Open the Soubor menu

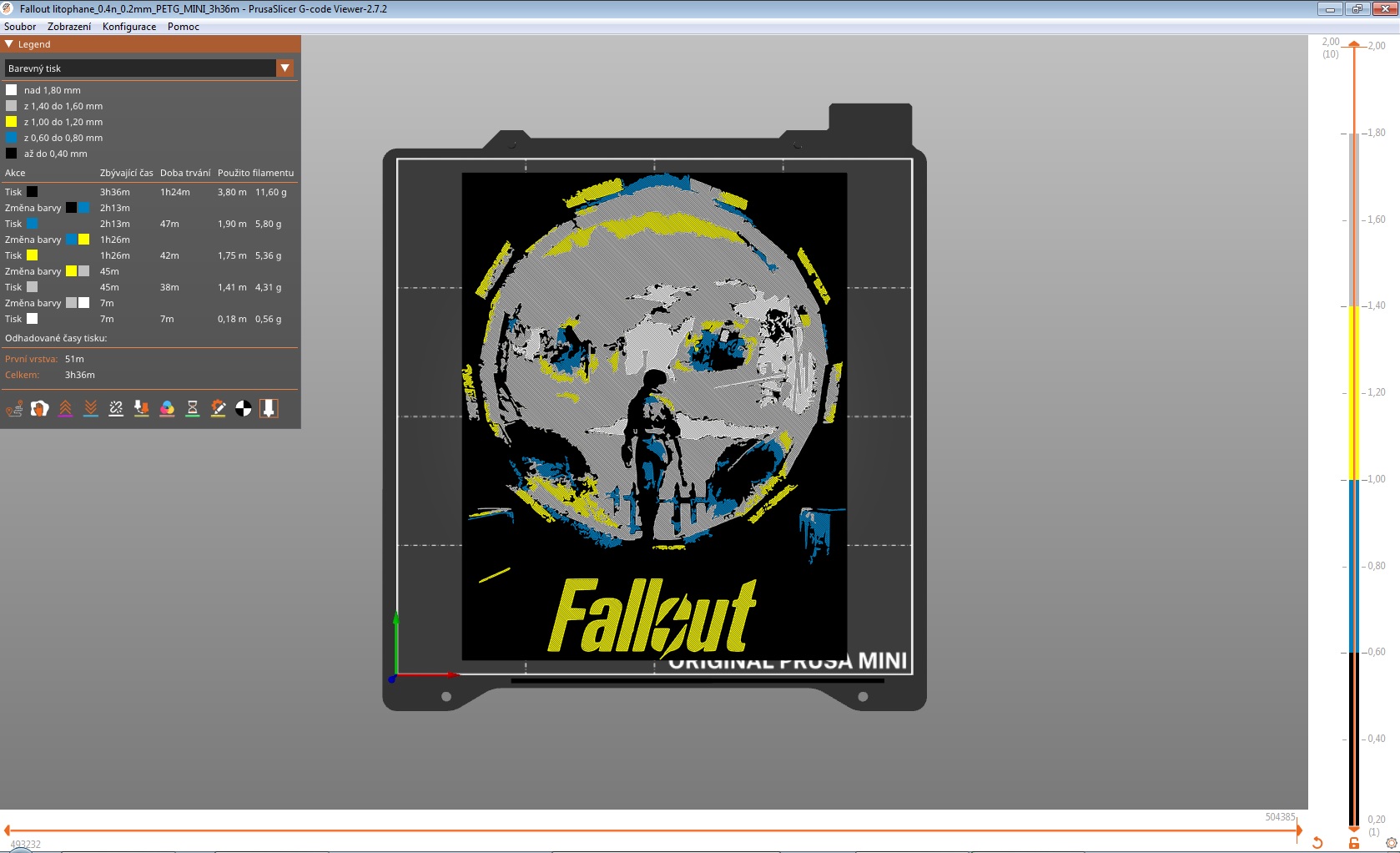pyautogui.click(x=20, y=26)
